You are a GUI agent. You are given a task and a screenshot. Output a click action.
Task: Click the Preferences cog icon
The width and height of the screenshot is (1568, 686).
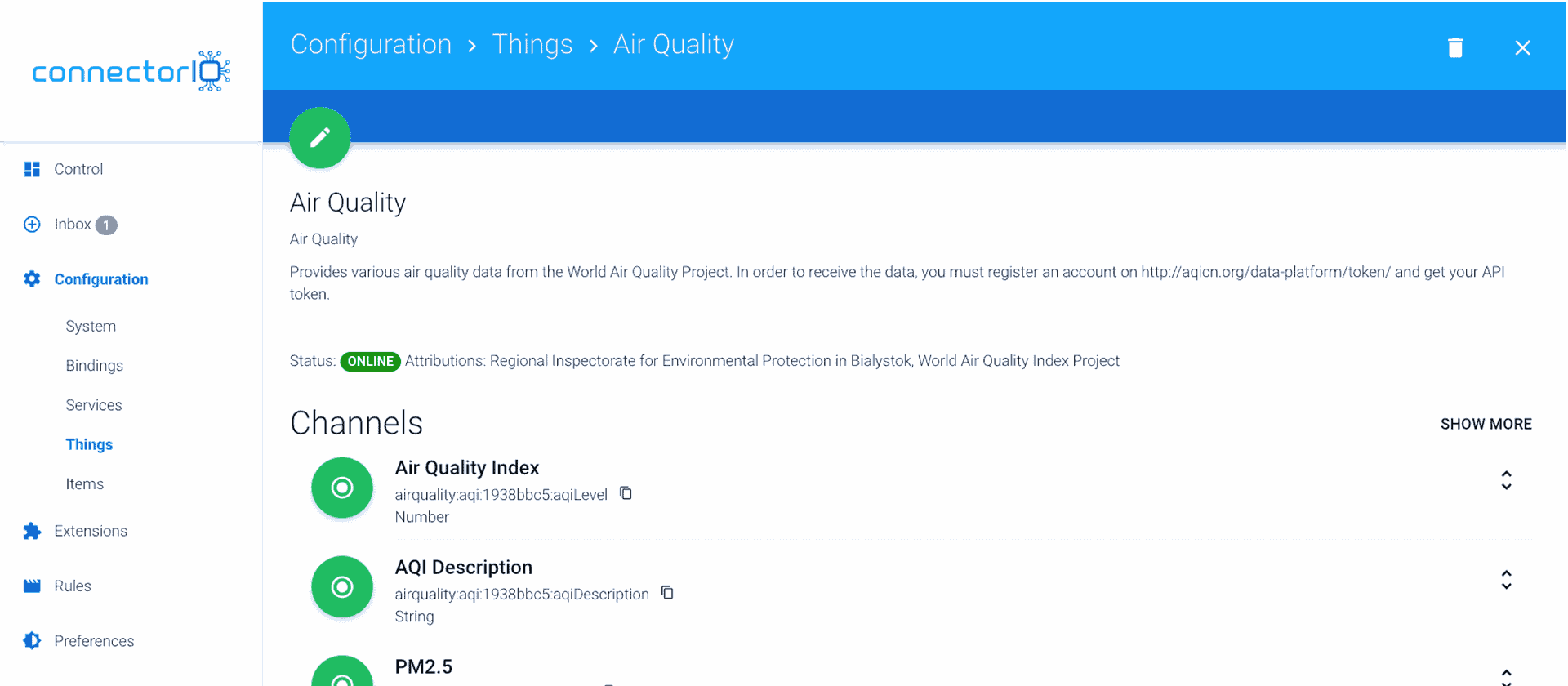32,641
